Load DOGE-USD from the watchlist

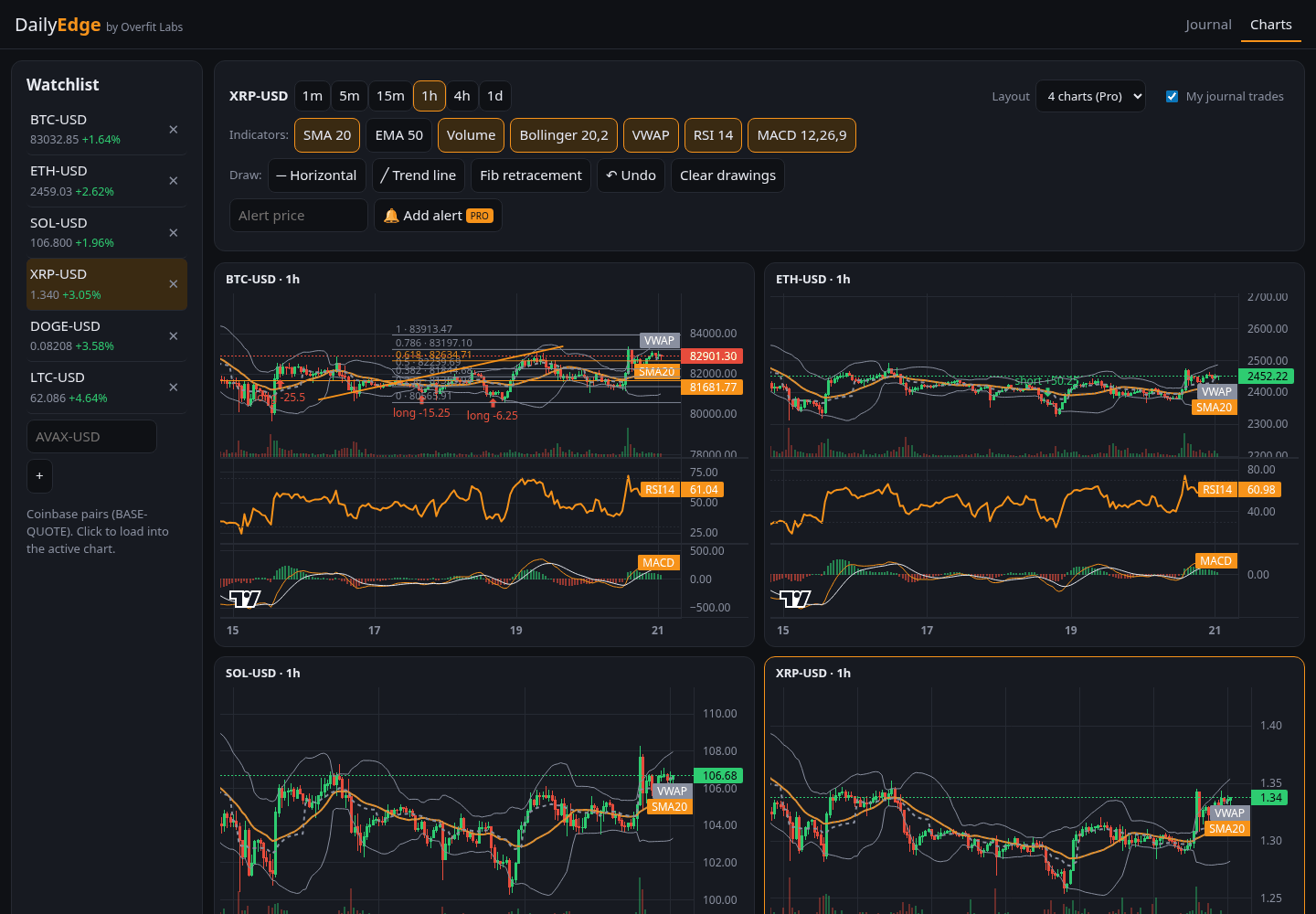click(x=96, y=336)
